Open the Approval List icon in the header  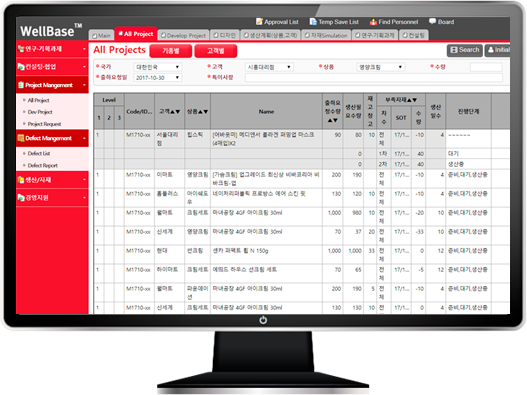coord(259,22)
